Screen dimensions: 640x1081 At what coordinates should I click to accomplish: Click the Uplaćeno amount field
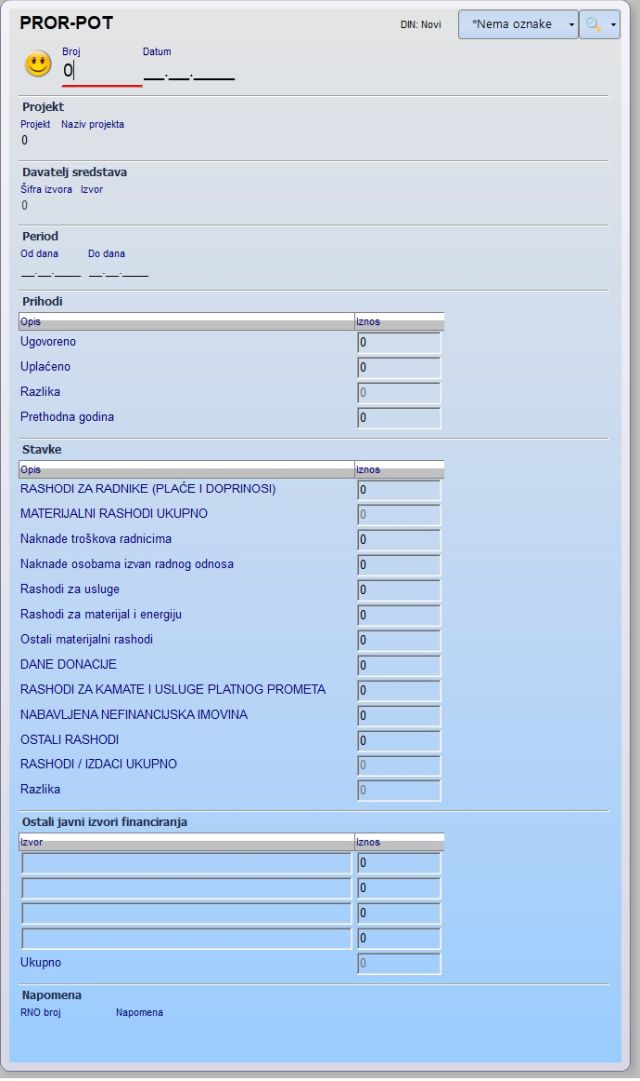pos(399,367)
